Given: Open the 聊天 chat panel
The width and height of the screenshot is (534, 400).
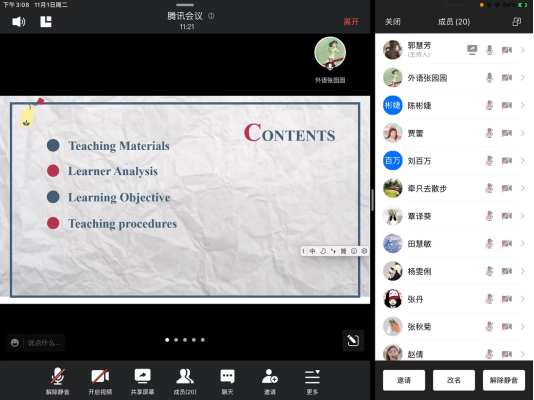Looking at the screenshot, I should [x=227, y=382].
